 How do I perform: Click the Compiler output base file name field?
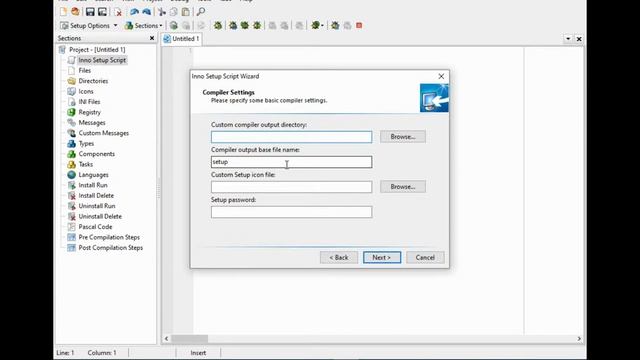291,162
